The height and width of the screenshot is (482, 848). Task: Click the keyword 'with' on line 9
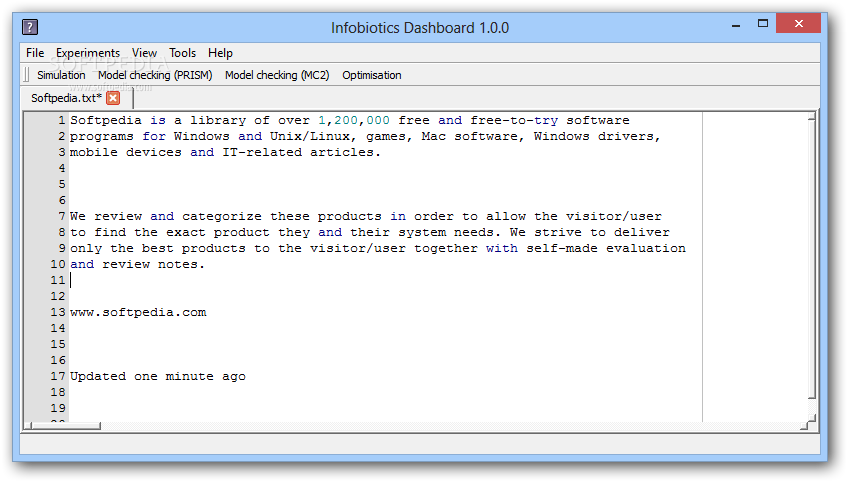click(501, 248)
